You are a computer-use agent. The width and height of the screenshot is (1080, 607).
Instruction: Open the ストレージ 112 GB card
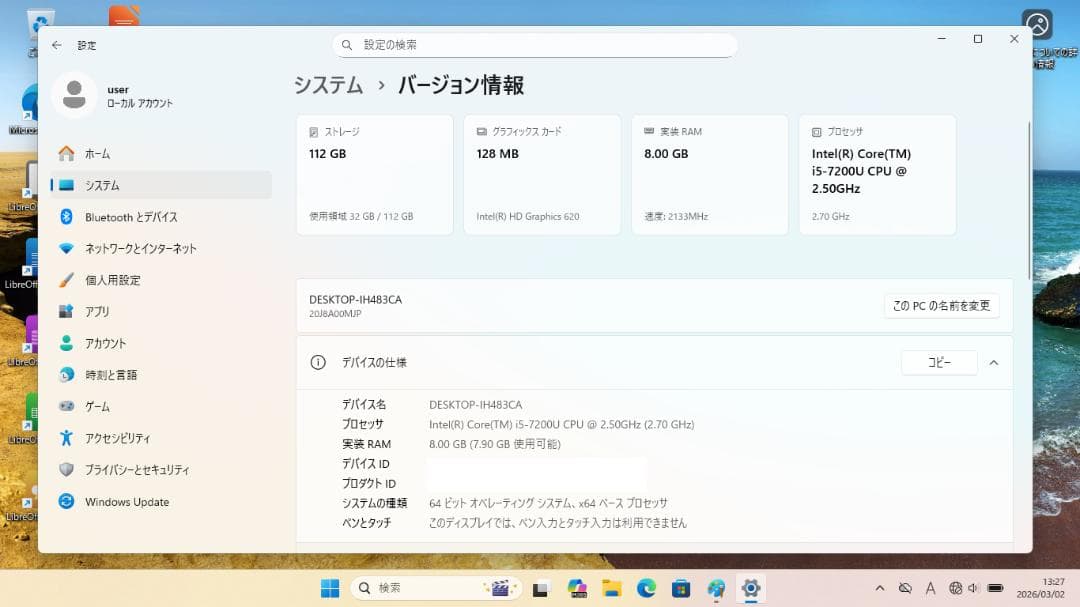tap(375, 175)
